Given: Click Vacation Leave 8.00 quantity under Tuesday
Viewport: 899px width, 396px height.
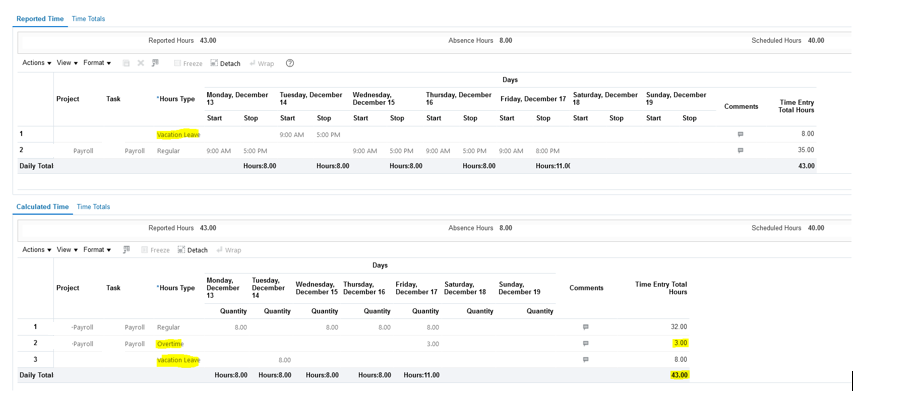Looking at the screenshot, I should tap(284, 360).
